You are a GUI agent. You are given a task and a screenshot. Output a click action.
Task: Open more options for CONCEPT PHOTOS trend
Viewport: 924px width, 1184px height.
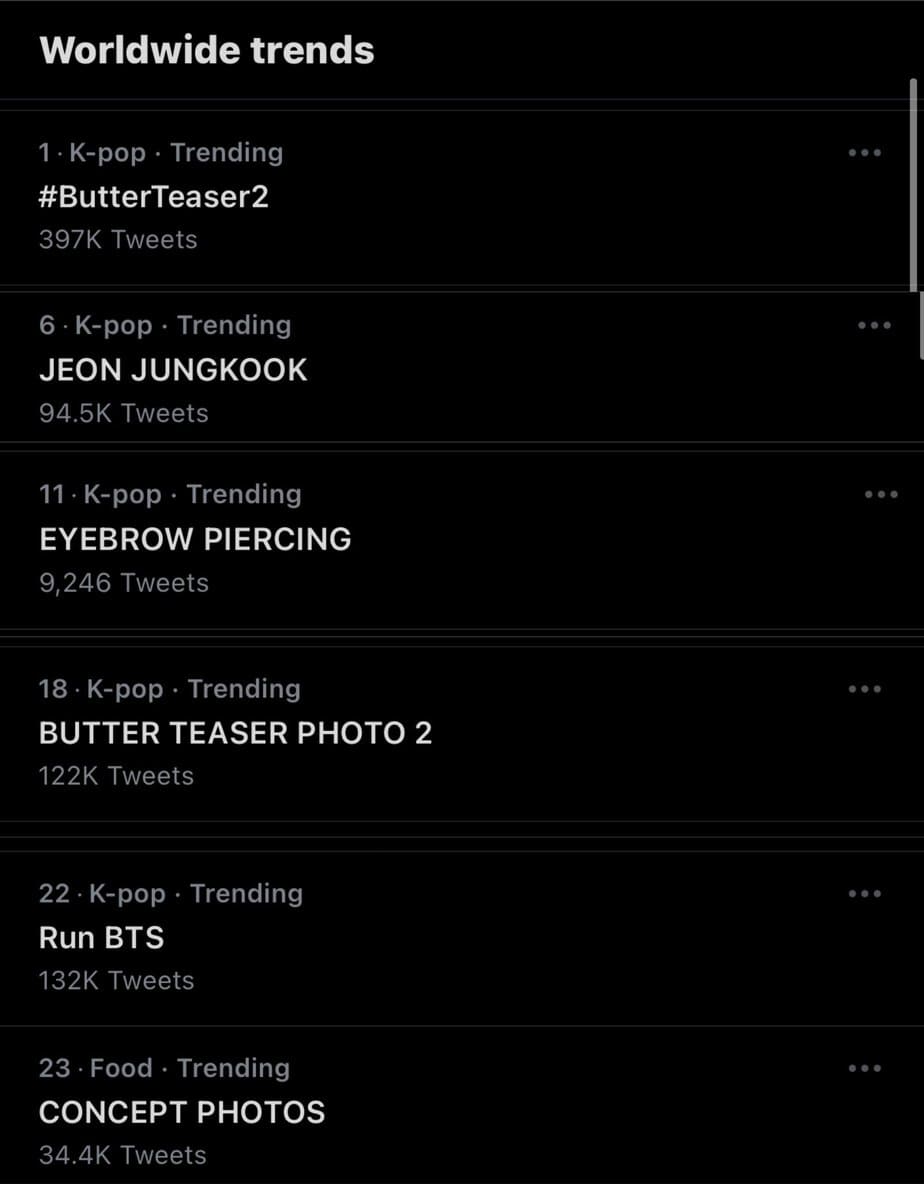pos(864,1069)
